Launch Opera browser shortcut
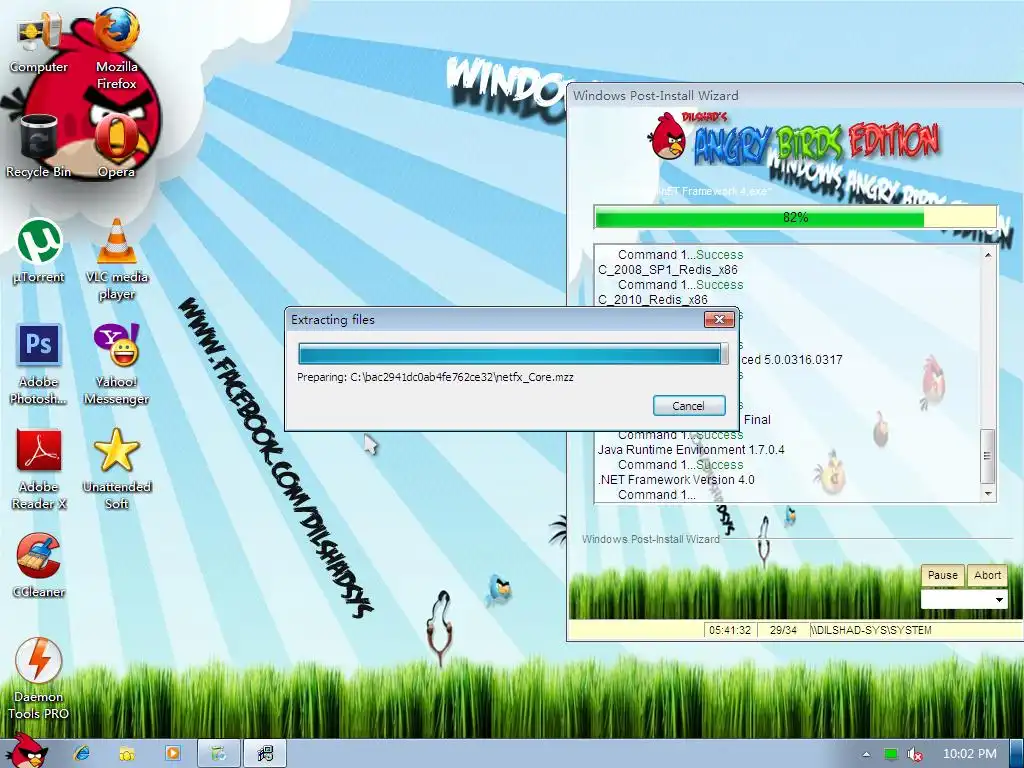1024x768 pixels. pos(116,146)
